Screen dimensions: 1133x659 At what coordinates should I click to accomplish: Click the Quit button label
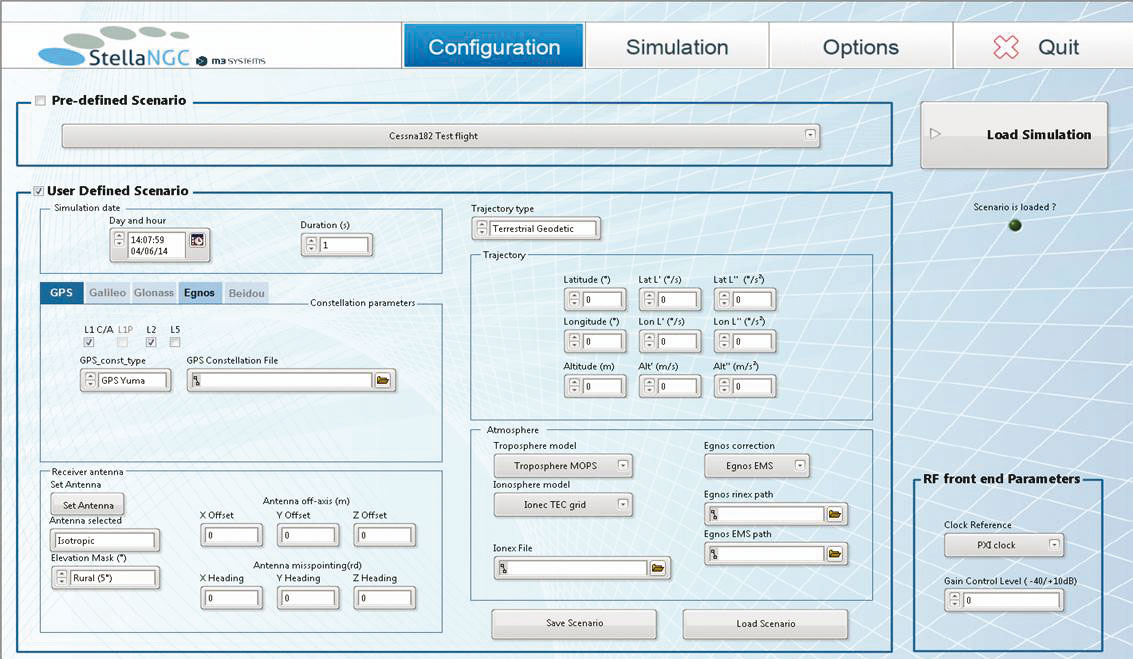(x=1058, y=47)
